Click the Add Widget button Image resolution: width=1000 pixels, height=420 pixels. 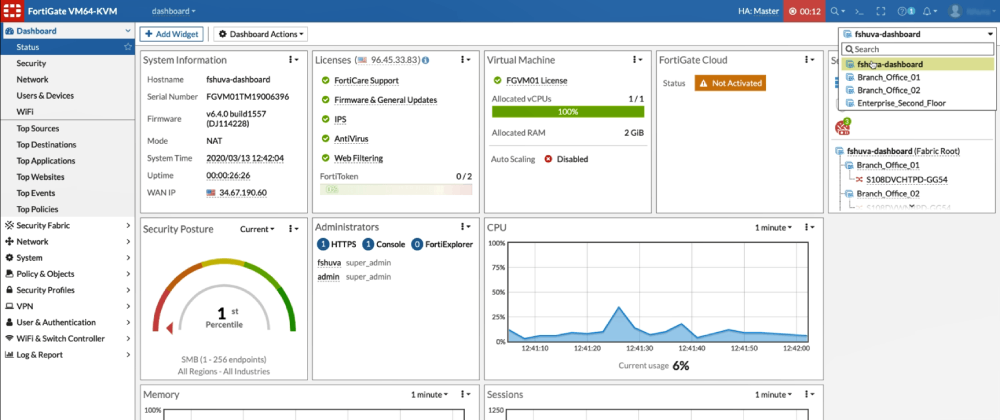pos(172,34)
